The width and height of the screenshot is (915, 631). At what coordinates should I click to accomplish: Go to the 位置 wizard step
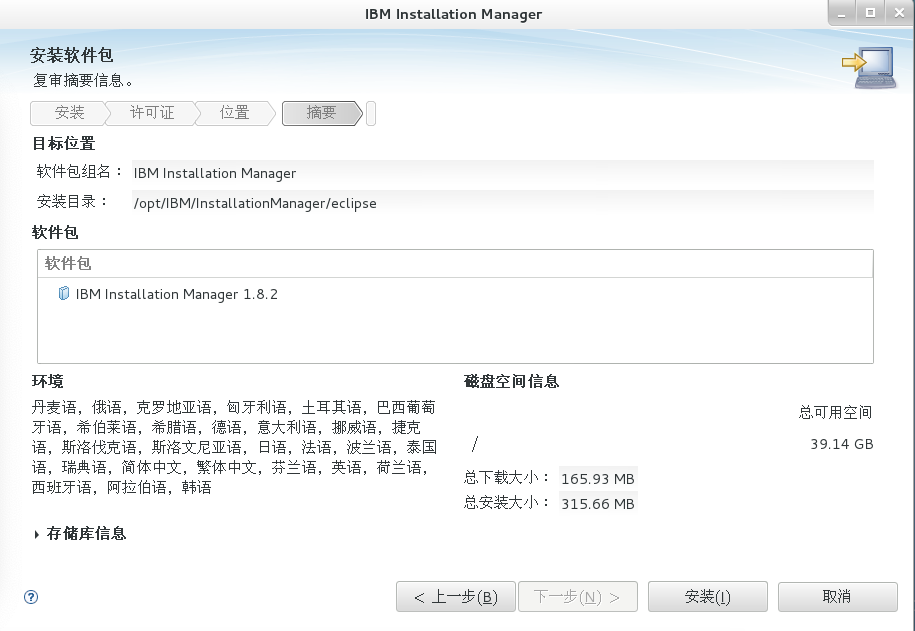[234, 113]
